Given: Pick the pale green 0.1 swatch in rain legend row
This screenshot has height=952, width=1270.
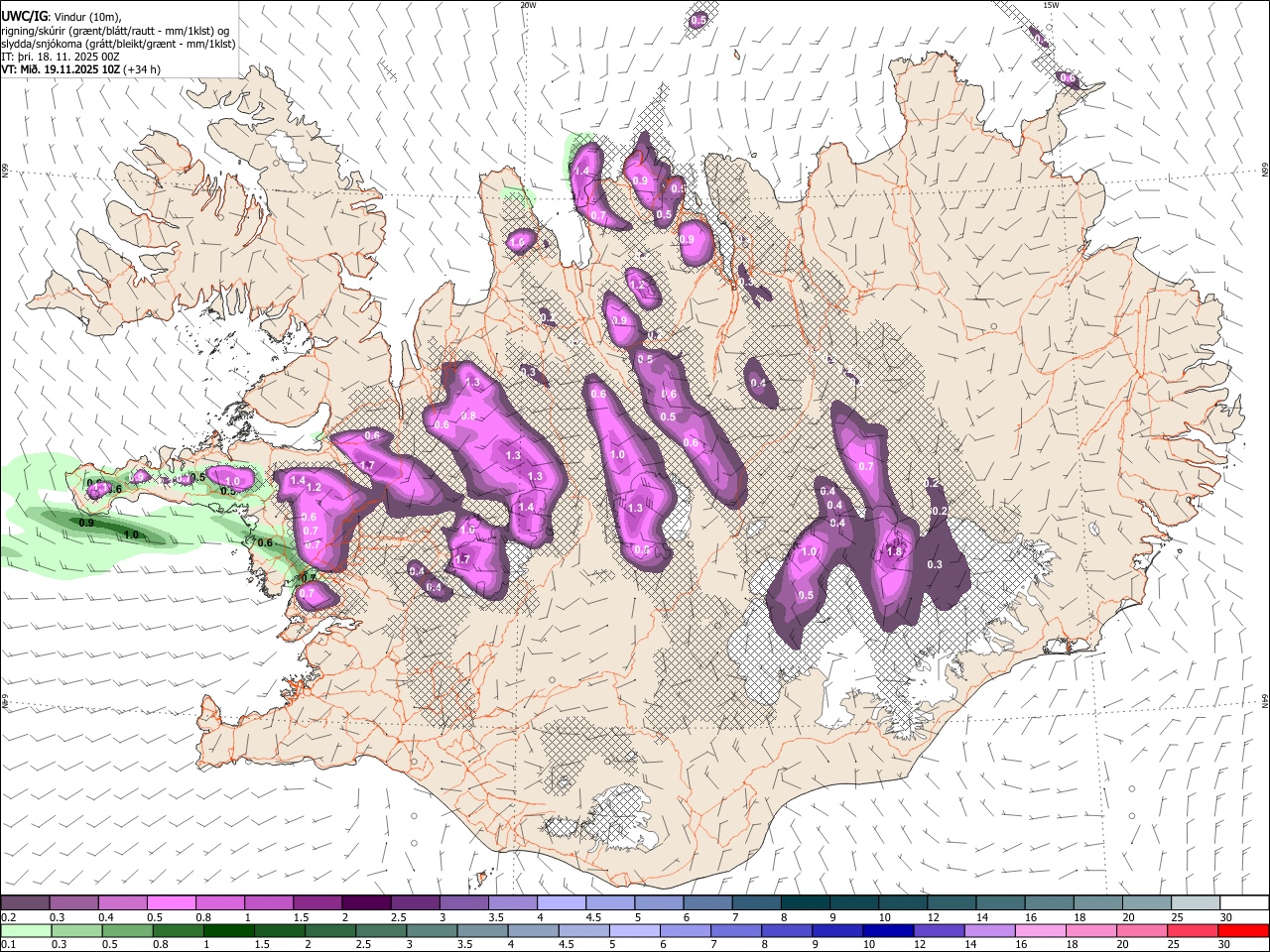Looking at the screenshot, I should tap(25, 930).
